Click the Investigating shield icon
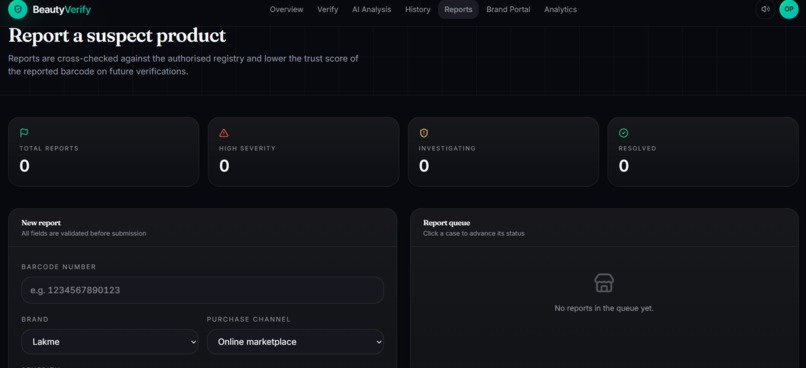 [x=424, y=133]
